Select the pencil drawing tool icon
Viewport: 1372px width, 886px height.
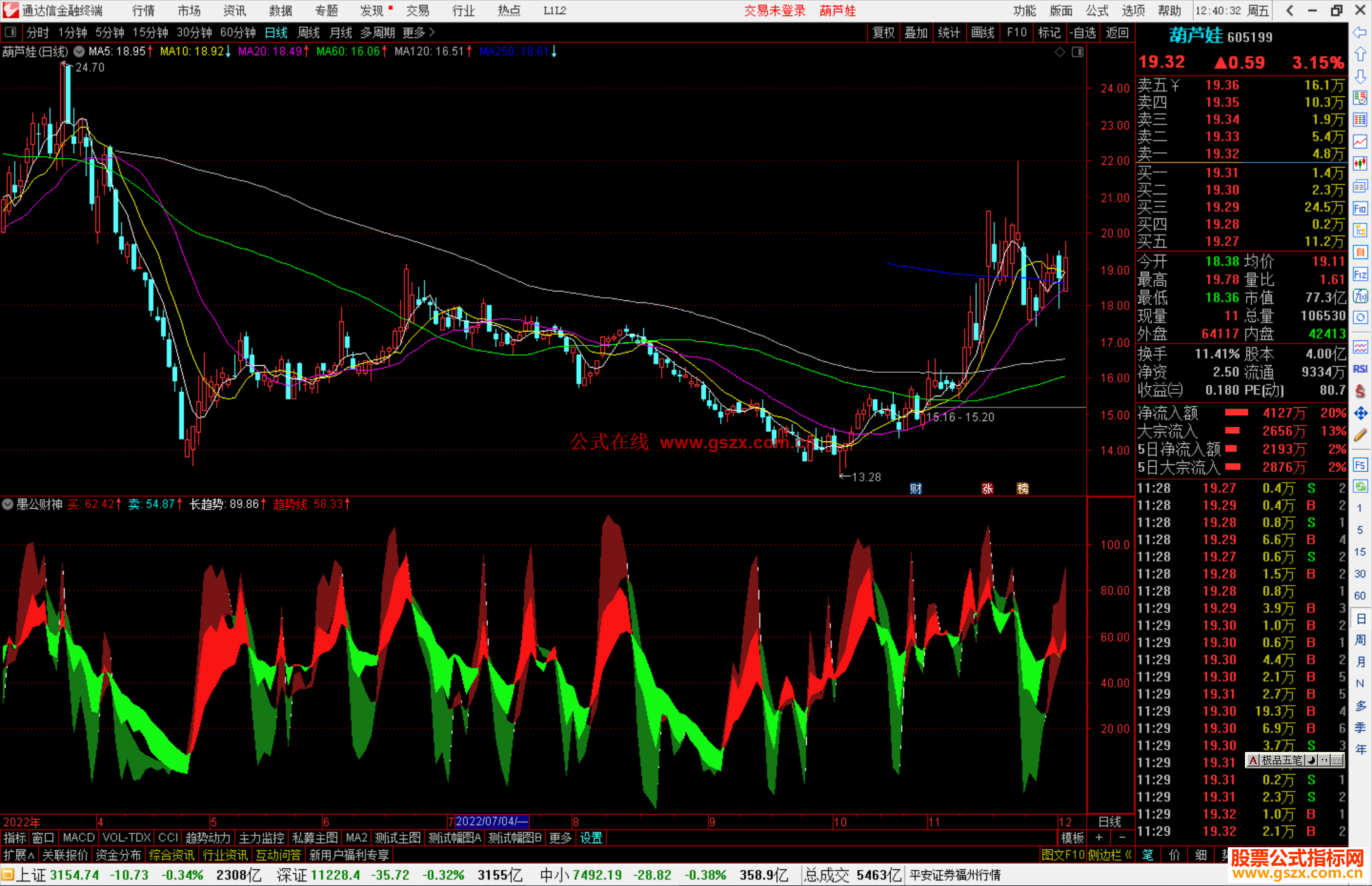(1360, 436)
